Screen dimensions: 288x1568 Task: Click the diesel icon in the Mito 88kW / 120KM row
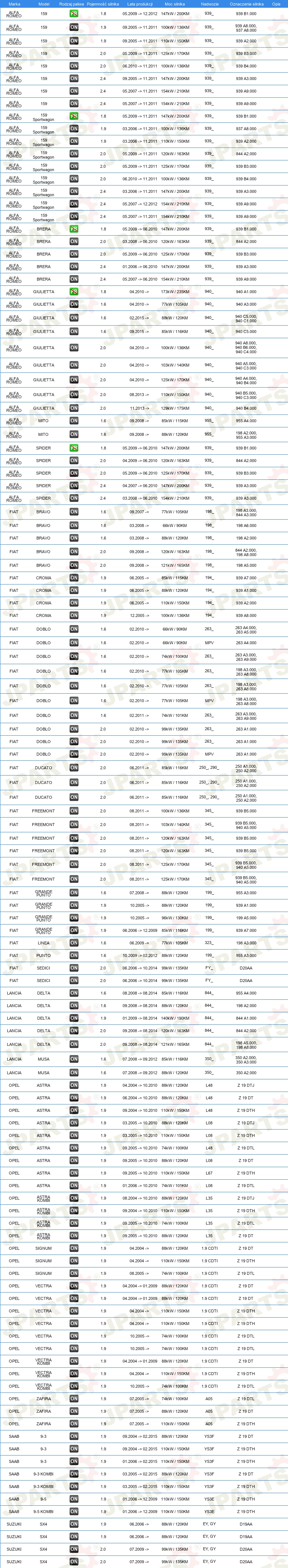click(74, 435)
